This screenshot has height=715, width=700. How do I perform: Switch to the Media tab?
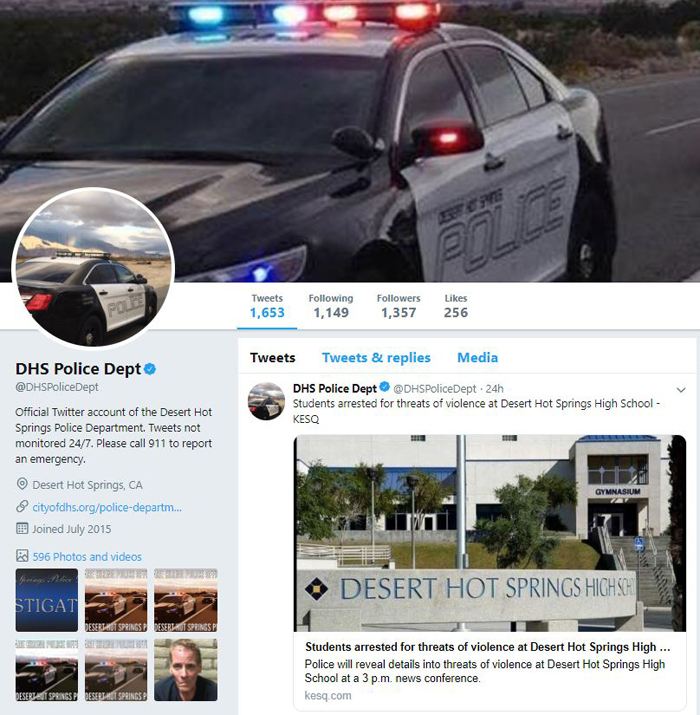[477, 358]
